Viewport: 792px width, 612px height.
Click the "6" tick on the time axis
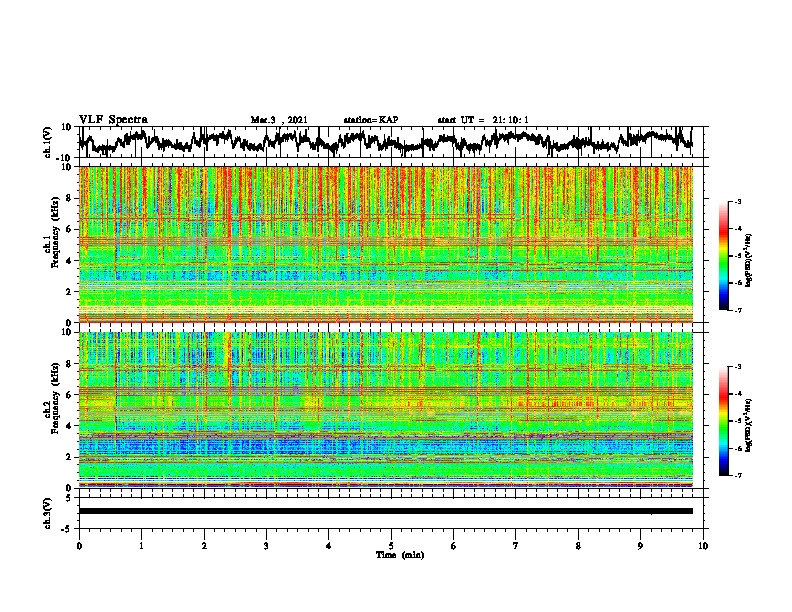point(454,546)
